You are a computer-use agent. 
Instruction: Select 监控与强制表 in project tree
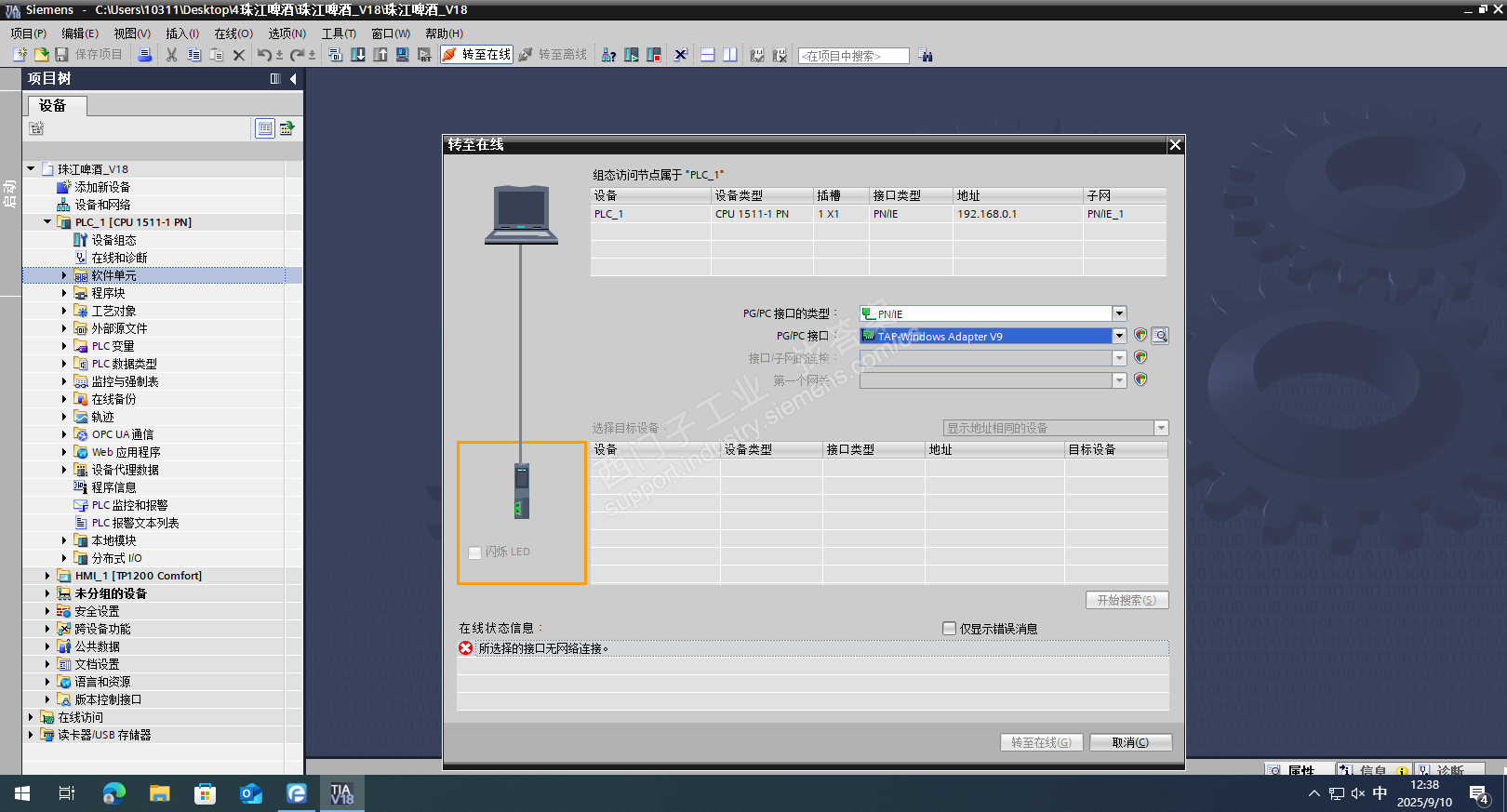(125, 381)
